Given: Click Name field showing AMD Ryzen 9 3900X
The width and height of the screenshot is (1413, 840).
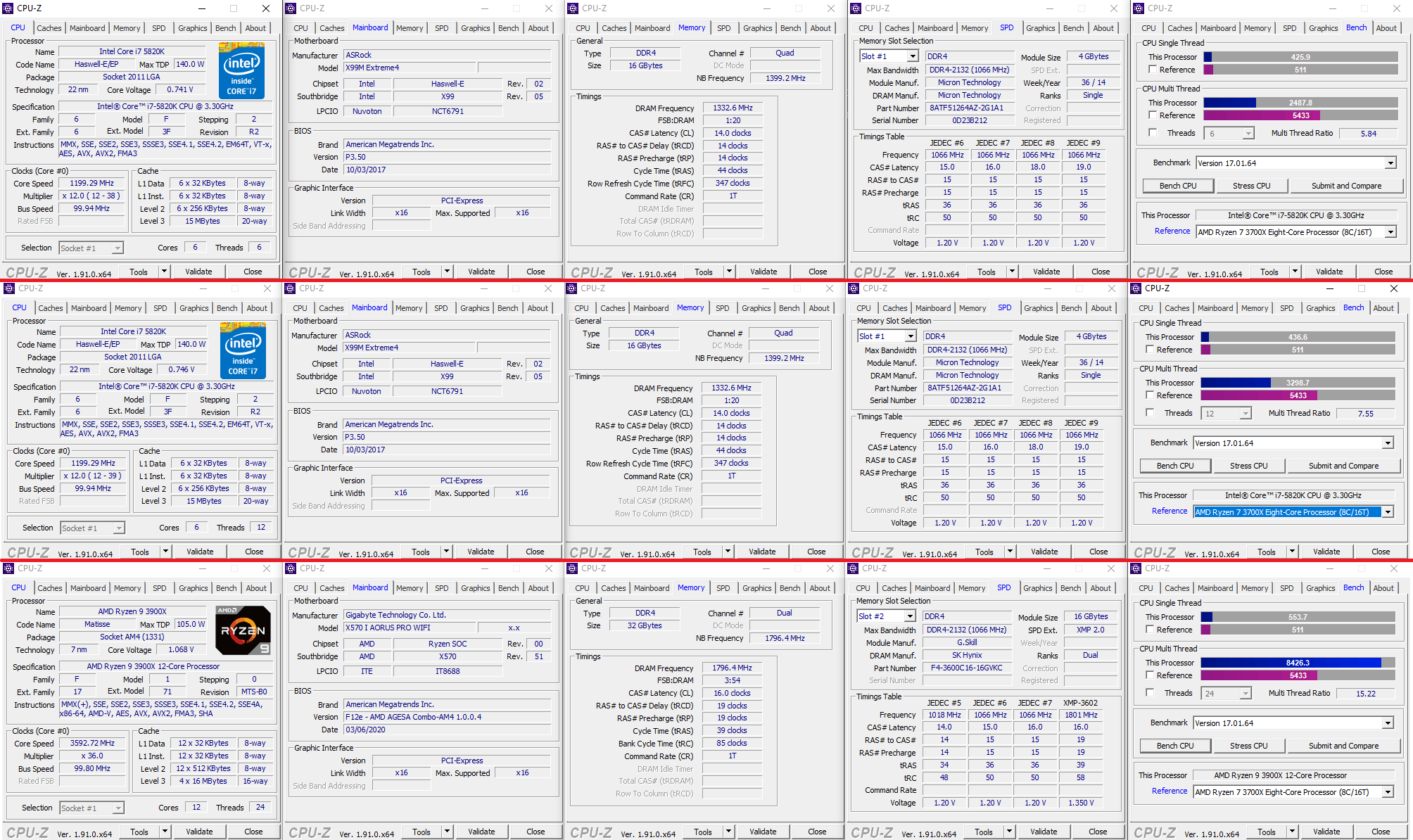Looking at the screenshot, I should click(x=132, y=611).
